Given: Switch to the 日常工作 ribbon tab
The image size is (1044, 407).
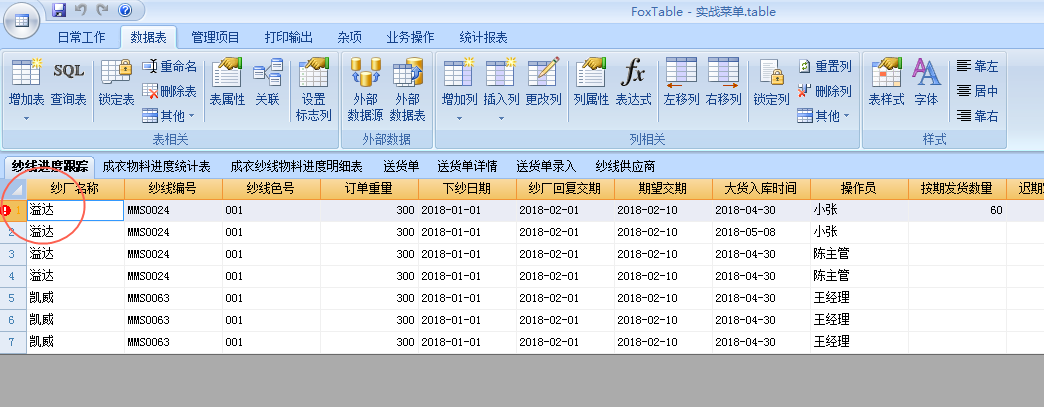Looking at the screenshot, I should [81, 38].
